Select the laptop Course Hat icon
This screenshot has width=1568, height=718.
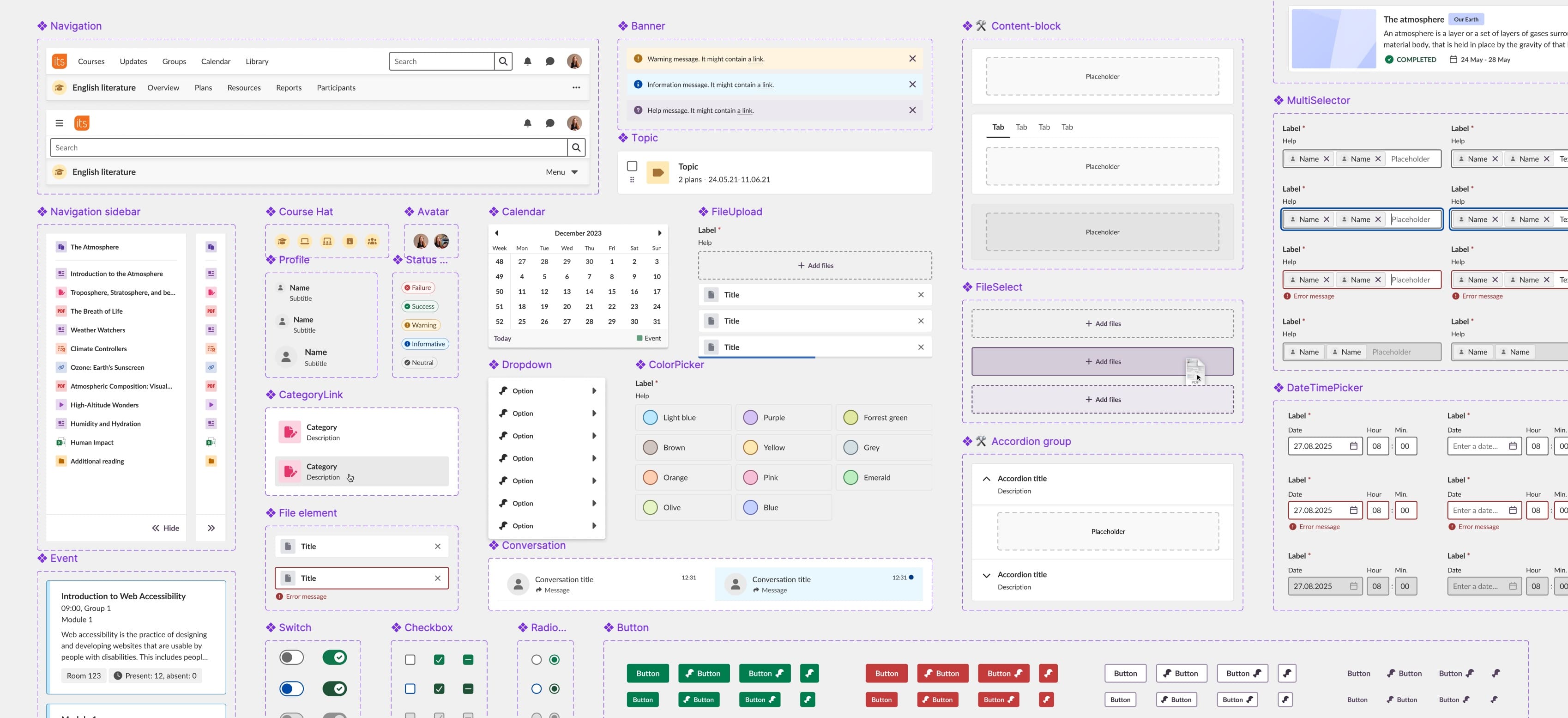(x=304, y=241)
